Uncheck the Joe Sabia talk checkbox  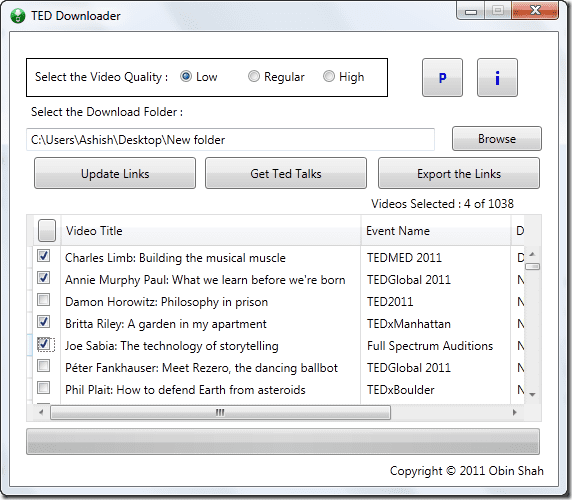(x=44, y=344)
